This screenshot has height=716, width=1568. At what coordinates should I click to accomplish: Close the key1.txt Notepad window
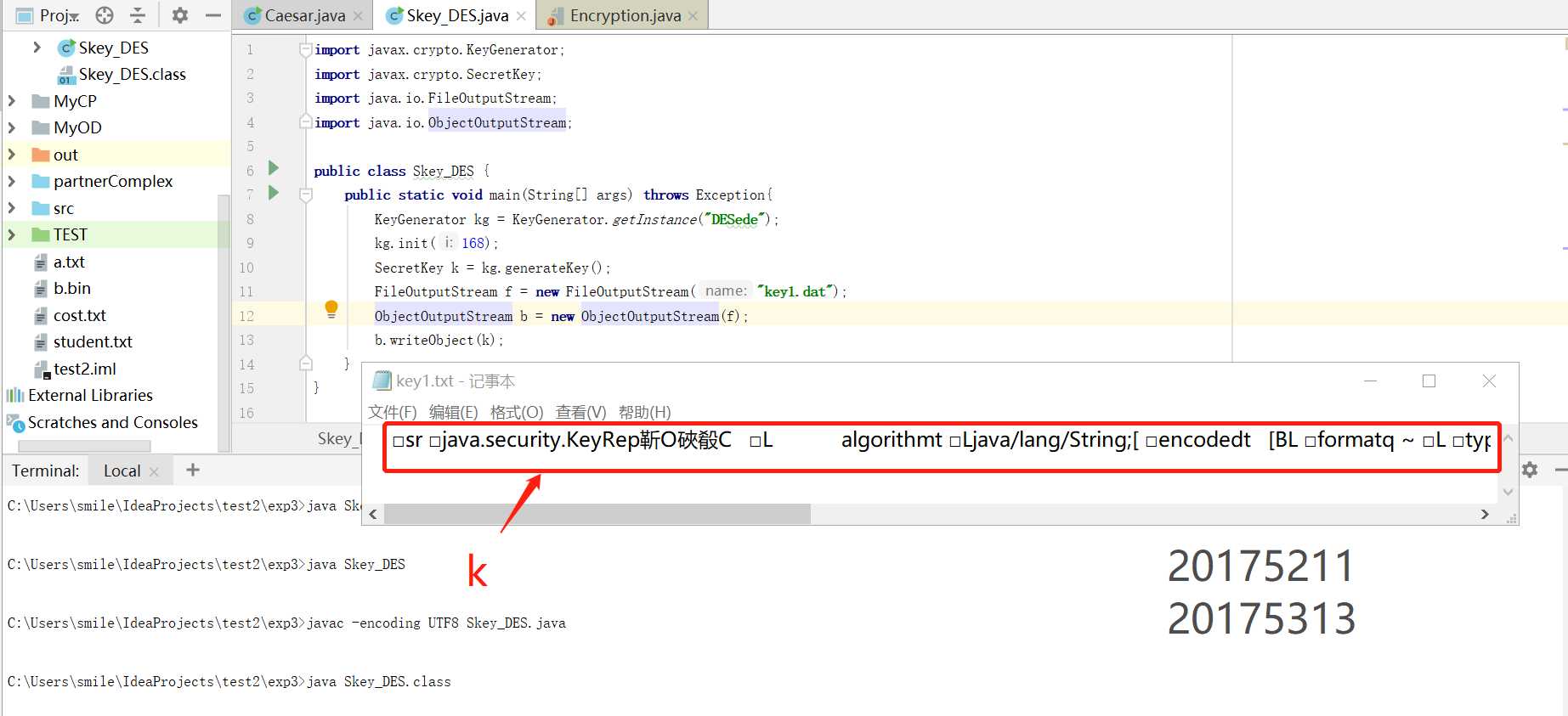click(x=1489, y=381)
